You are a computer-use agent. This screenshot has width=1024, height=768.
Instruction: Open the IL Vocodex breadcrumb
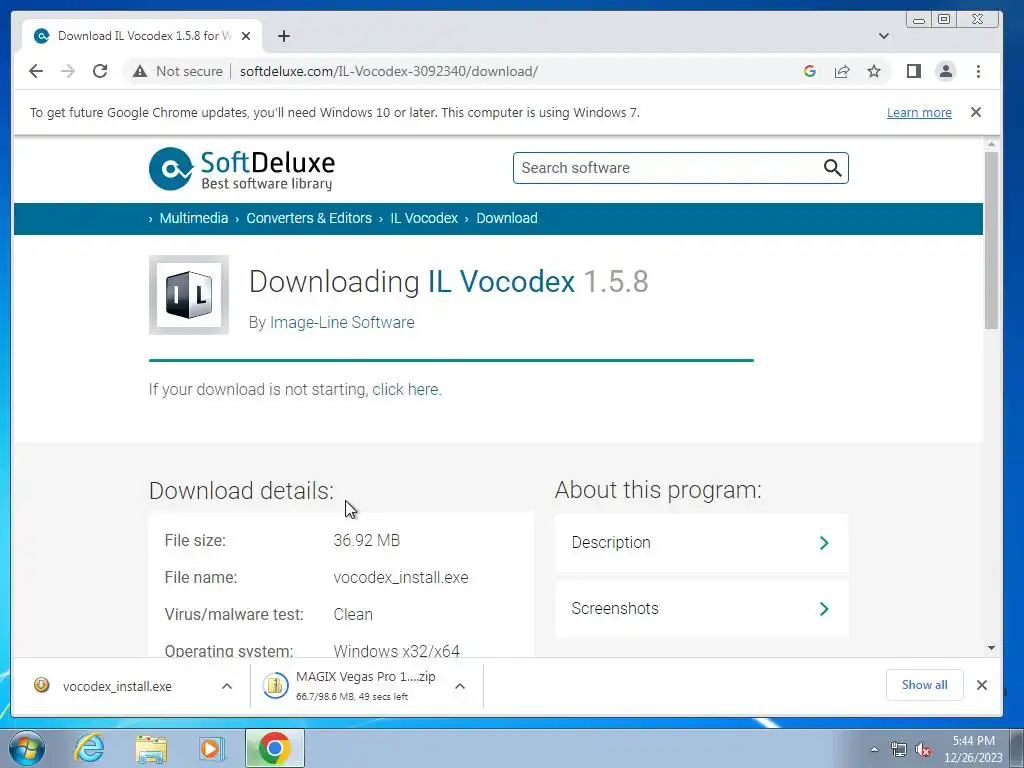click(424, 218)
